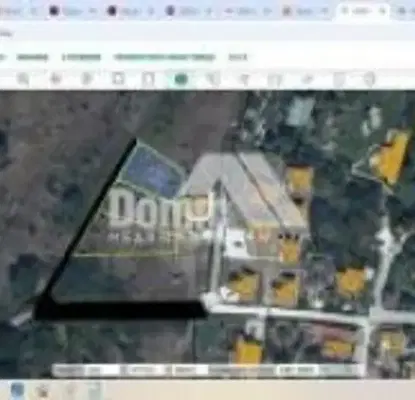Click the long gray section of status bar
Image resolution: width=415 pixels, height=400 pixels.
[x=242, y=370]
